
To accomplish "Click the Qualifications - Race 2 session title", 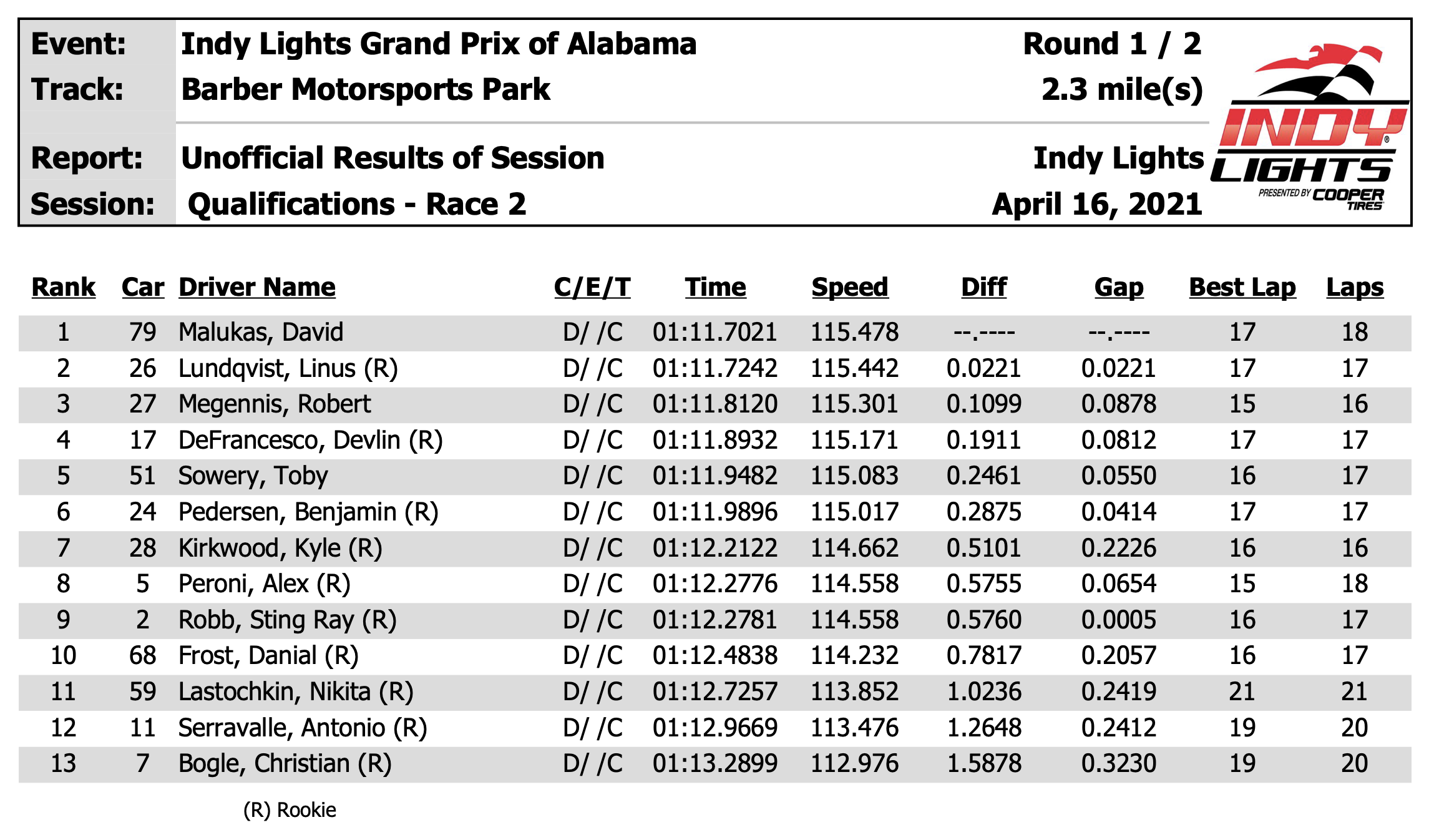I will click(357, 205).
